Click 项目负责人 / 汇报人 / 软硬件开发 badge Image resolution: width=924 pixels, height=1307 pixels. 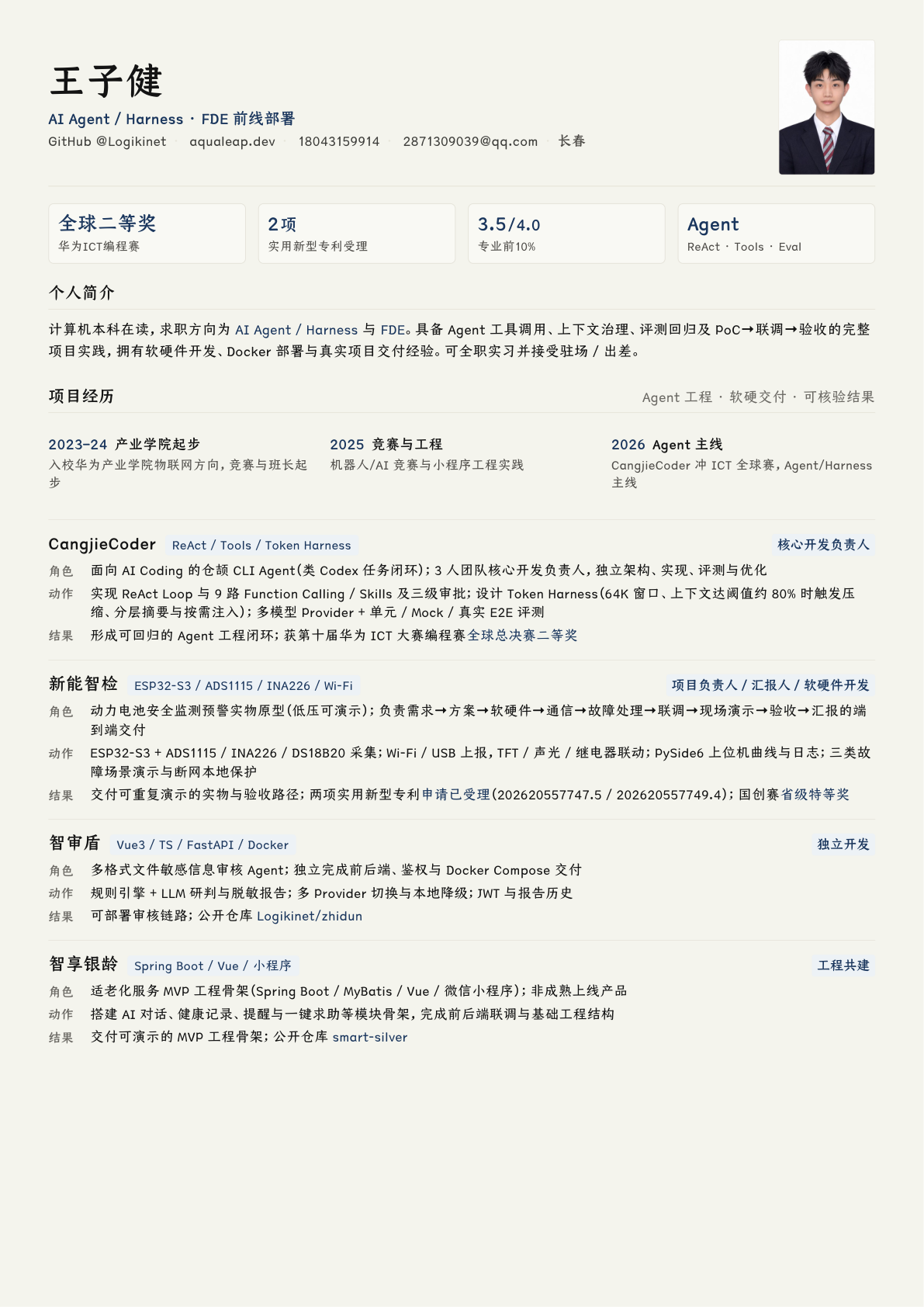770,685
